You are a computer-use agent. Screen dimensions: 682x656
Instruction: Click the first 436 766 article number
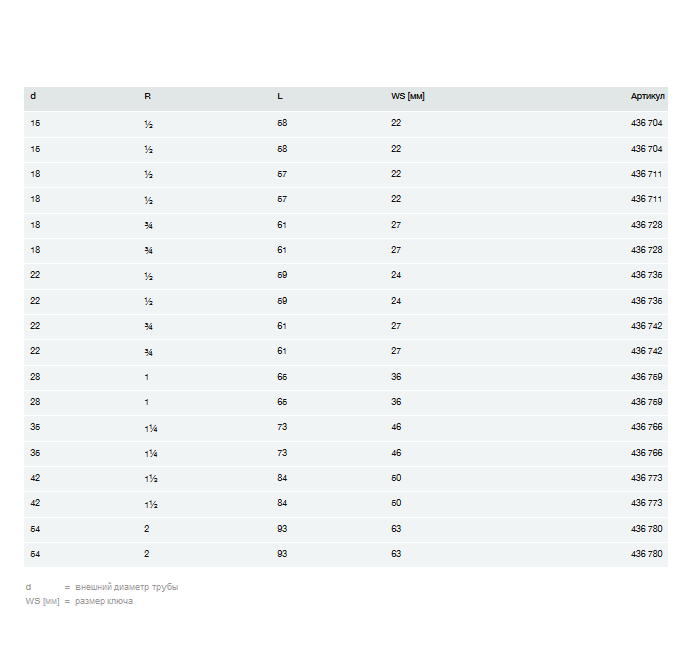(646, 427)
